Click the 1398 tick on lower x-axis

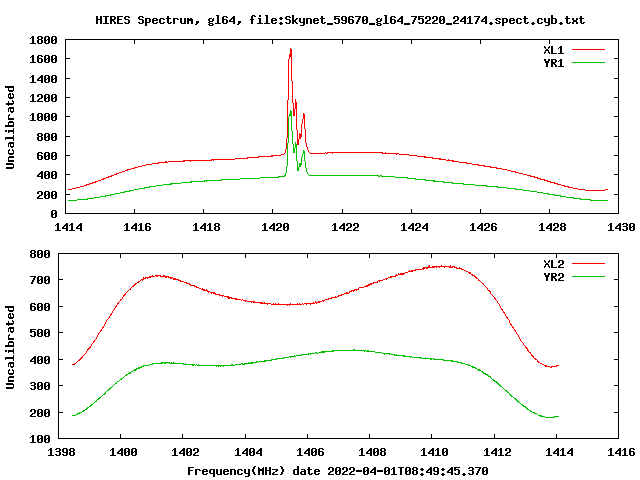point(61,452)
